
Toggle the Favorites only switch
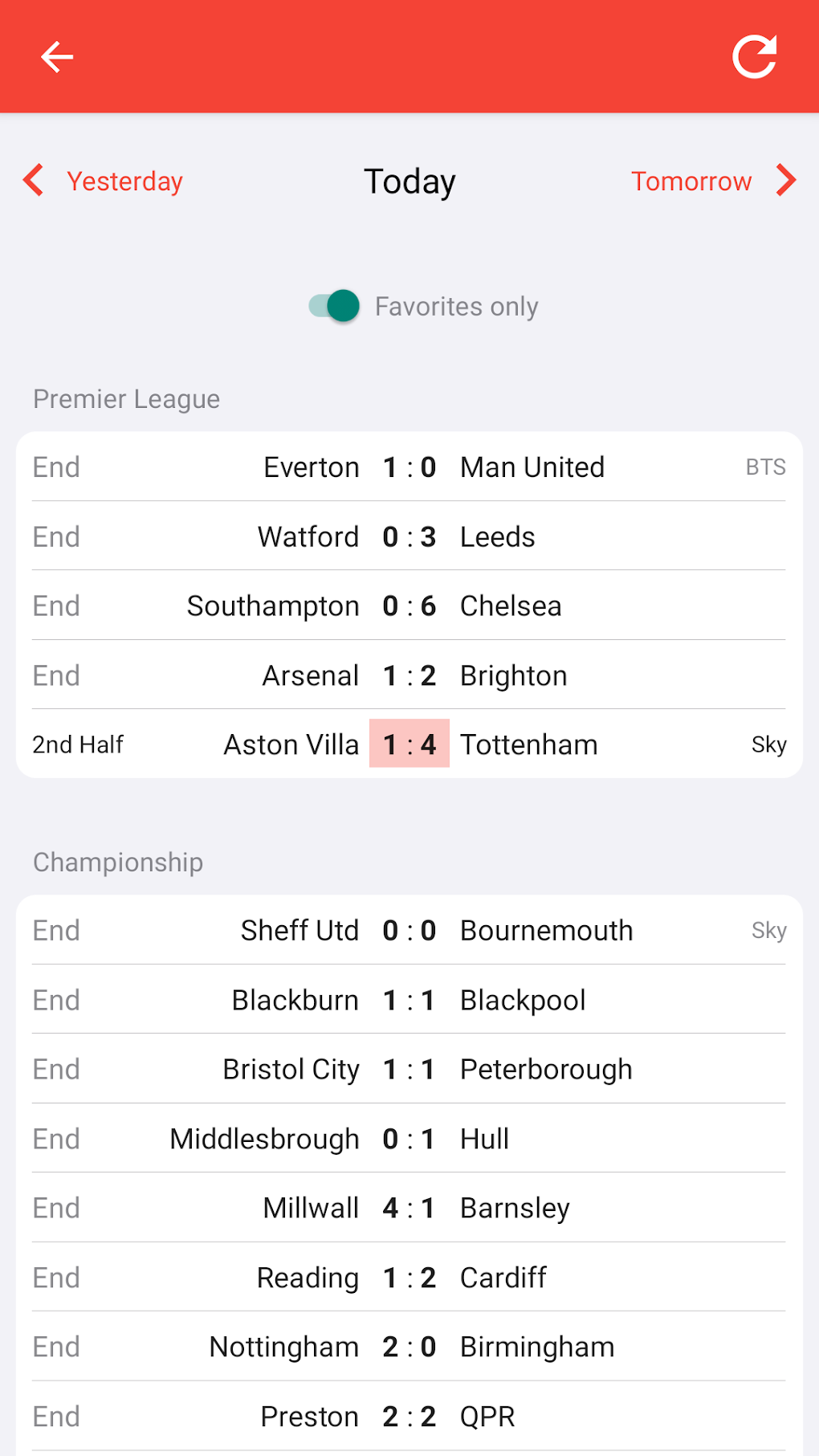point(335,306)
